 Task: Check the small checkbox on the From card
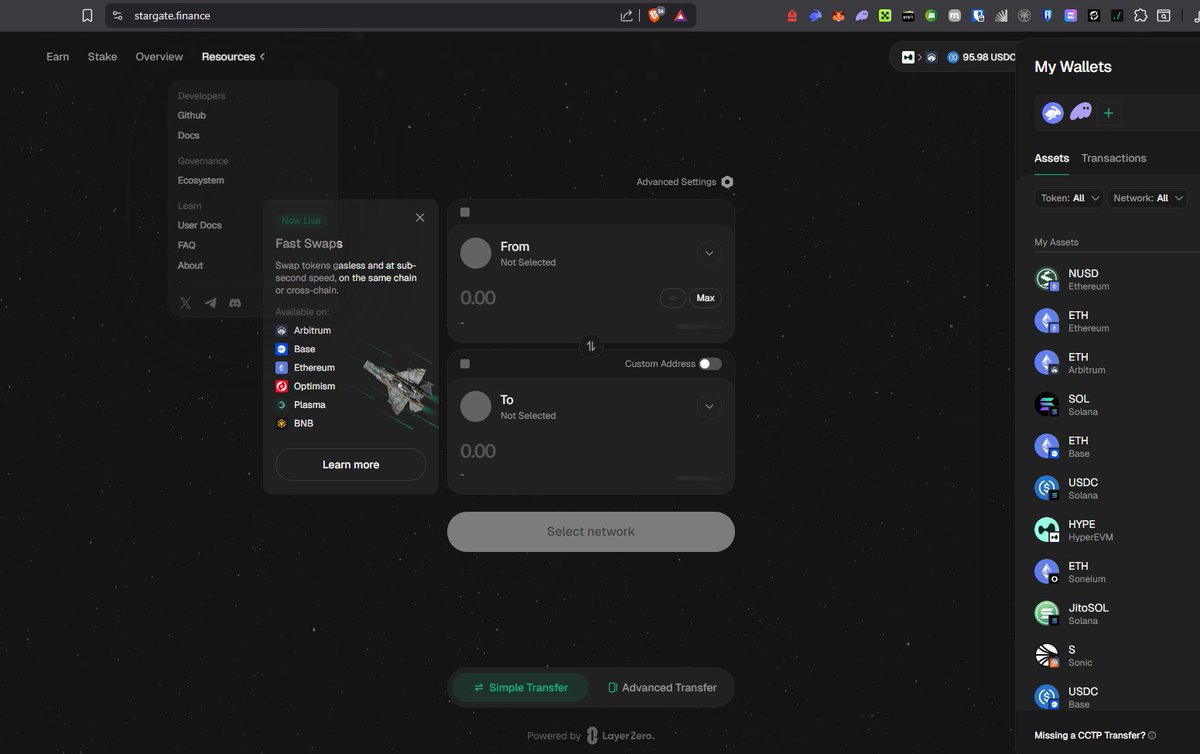tap(464, 212)
